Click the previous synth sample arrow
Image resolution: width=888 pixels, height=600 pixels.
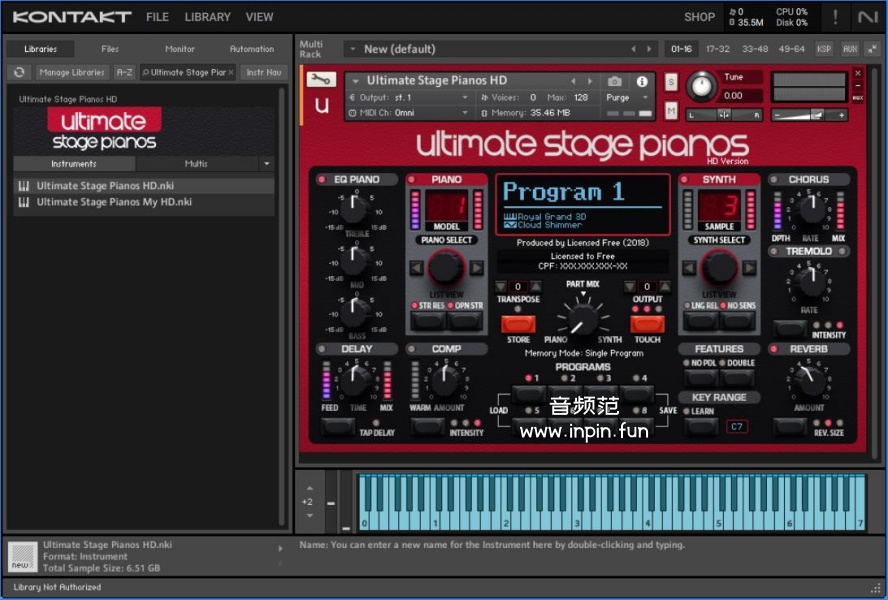point(688,267)
